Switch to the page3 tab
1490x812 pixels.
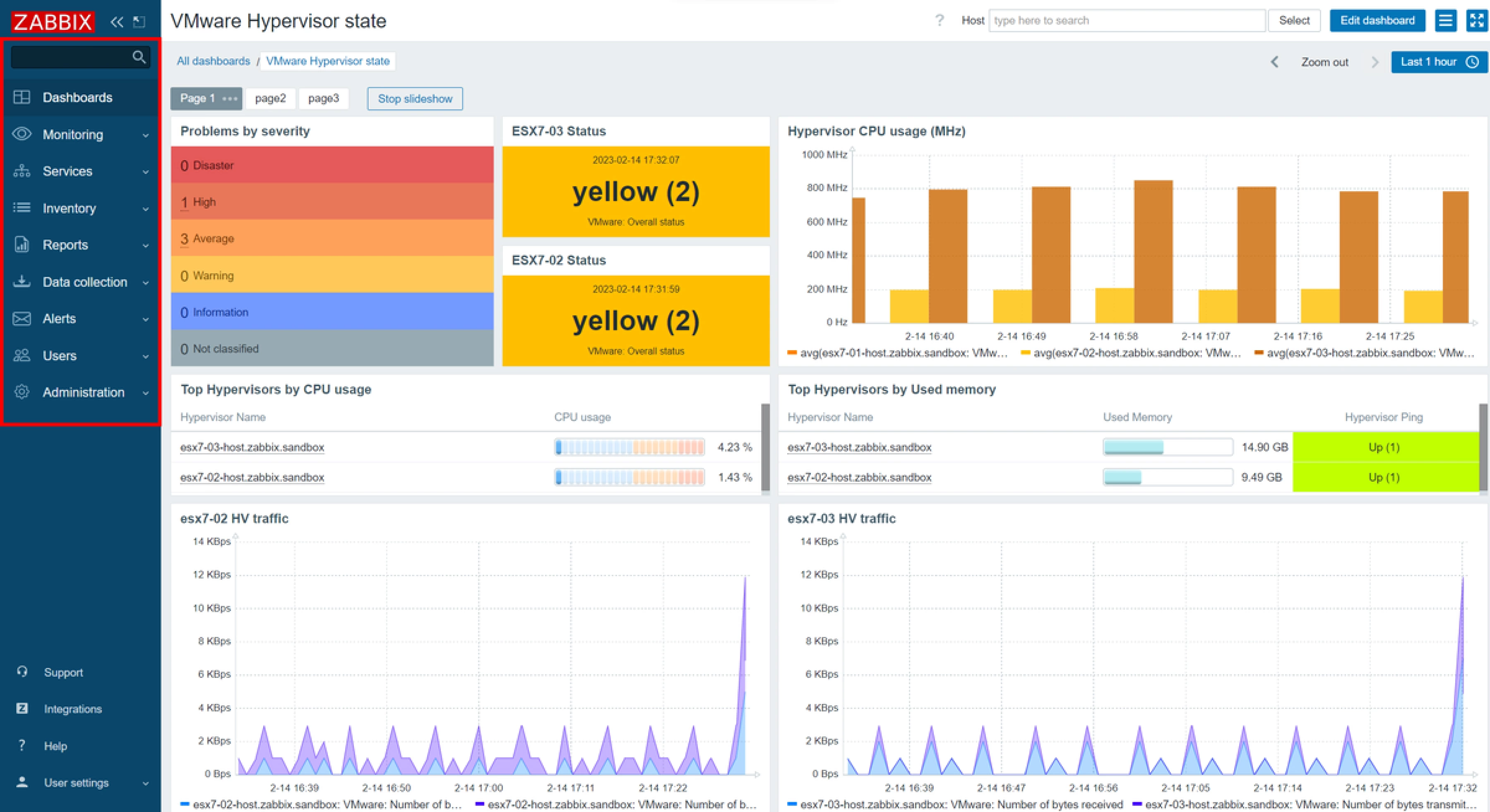coord(323,98)
